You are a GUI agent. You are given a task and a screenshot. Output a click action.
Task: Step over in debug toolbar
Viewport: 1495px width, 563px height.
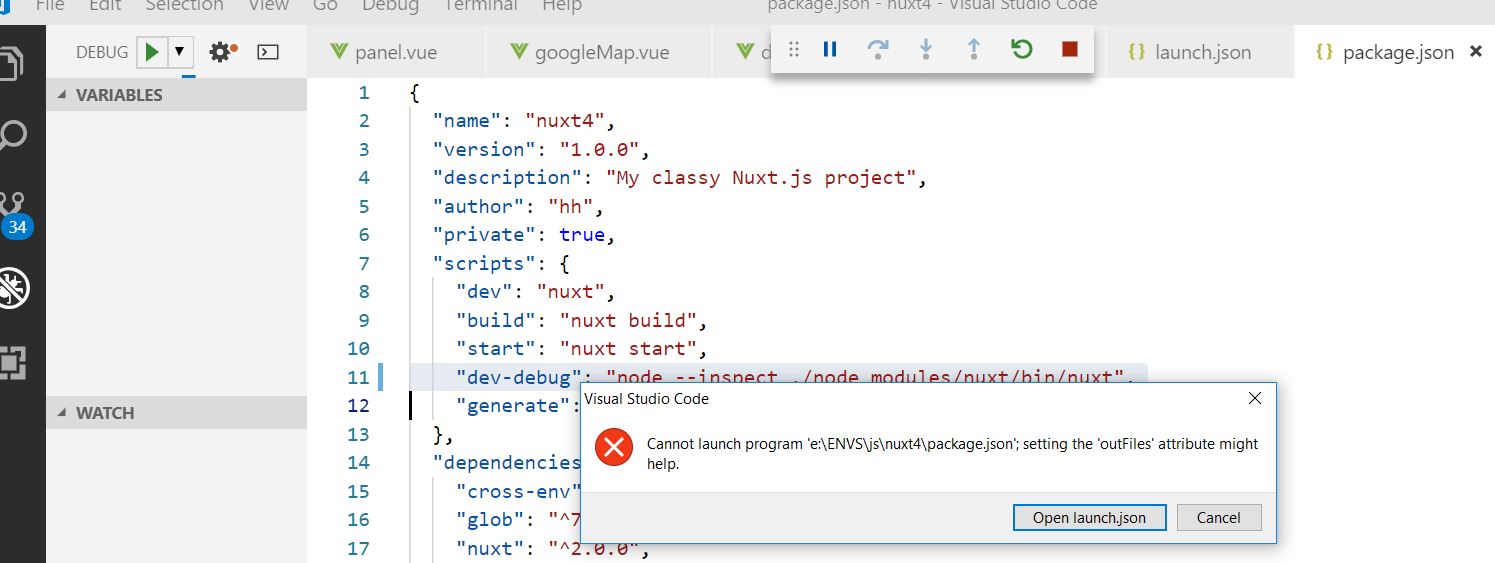click(x=878, y=49)
